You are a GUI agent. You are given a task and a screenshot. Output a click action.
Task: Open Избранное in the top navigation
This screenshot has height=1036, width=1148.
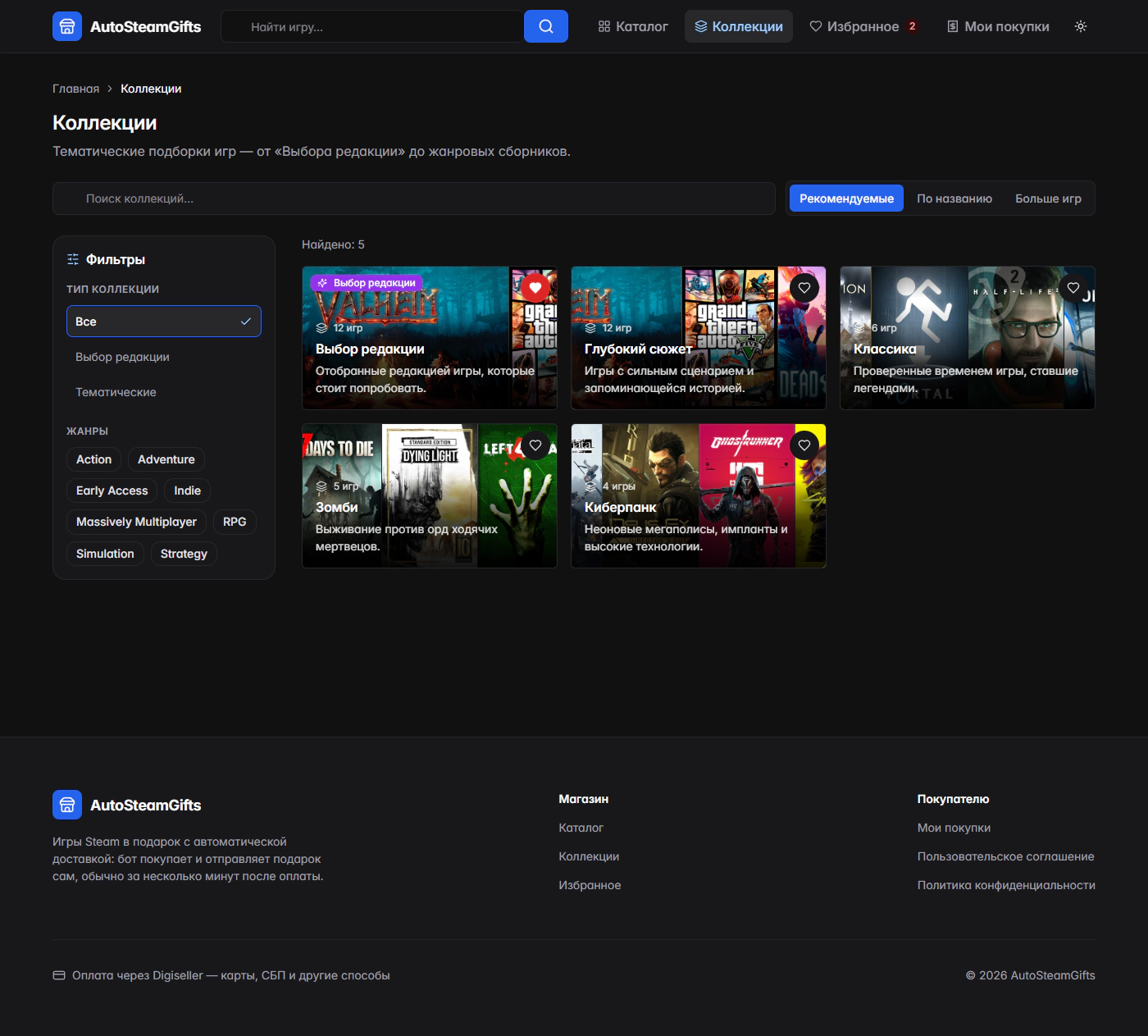point(864,26)
